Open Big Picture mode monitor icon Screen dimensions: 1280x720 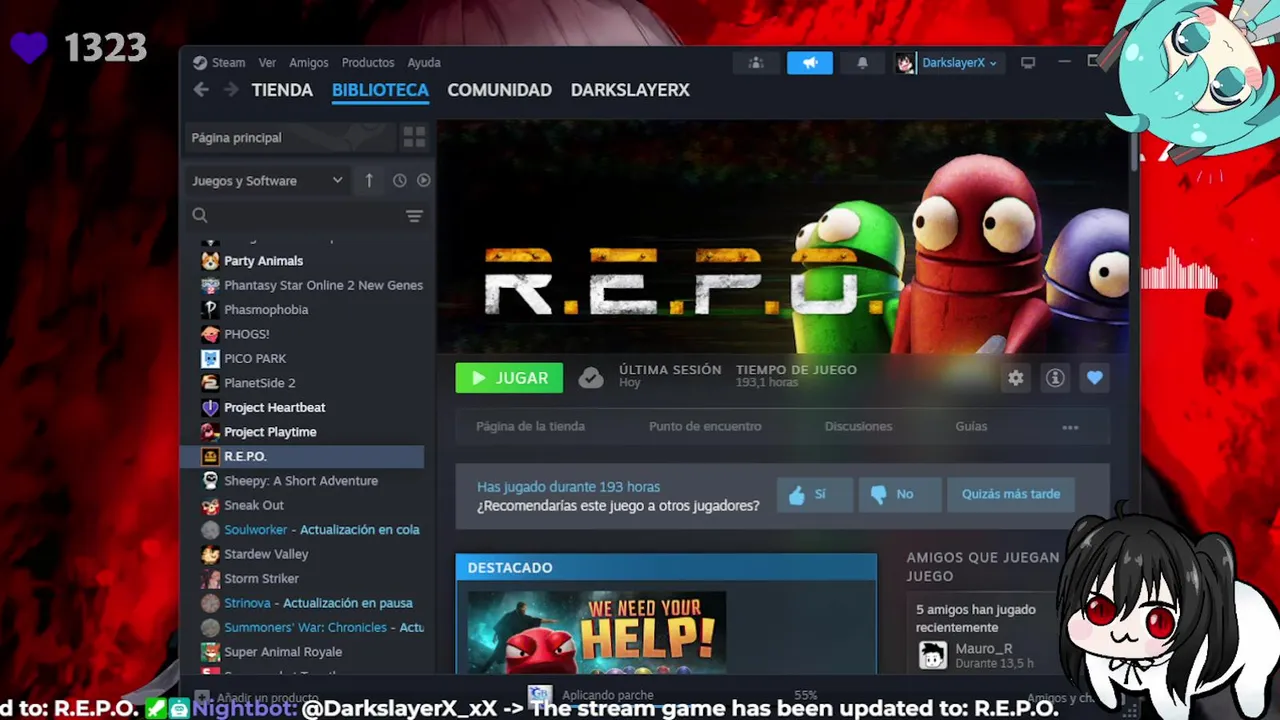(x=1027, y=63)
